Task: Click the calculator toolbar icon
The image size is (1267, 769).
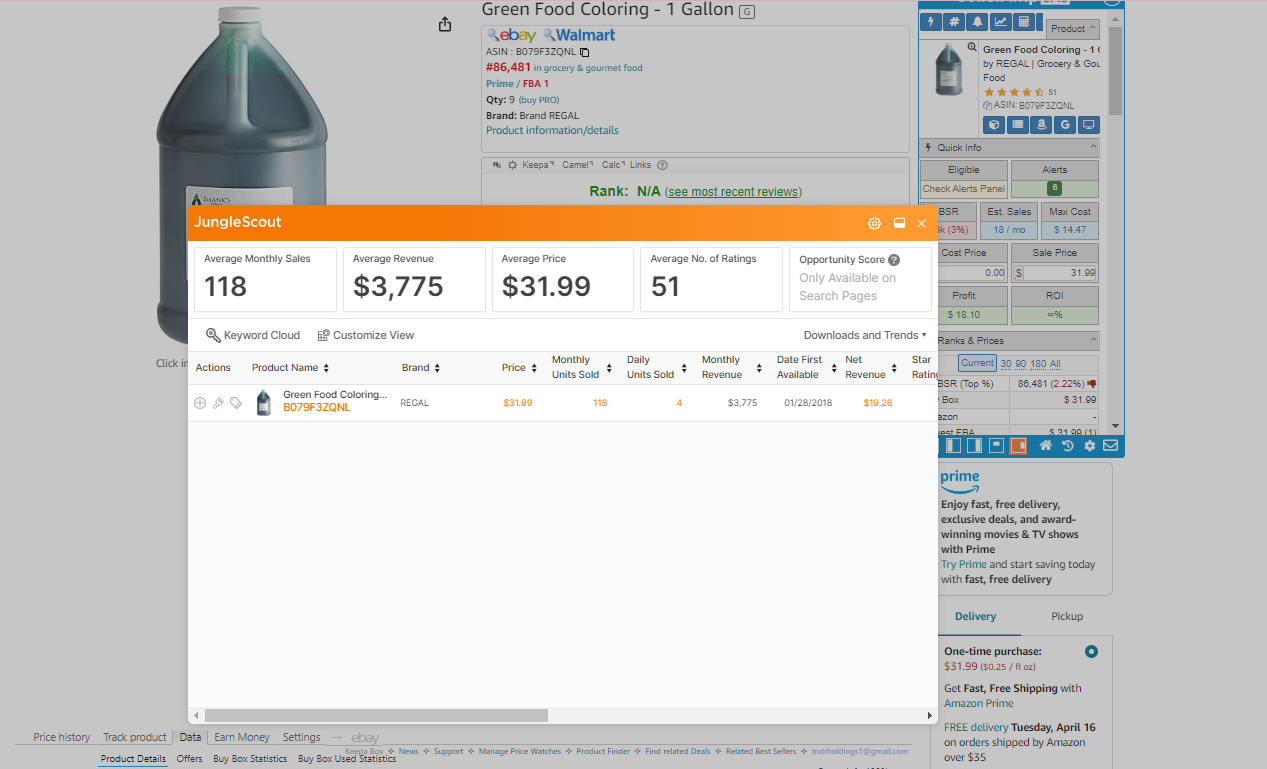Action: (1023, 23)
